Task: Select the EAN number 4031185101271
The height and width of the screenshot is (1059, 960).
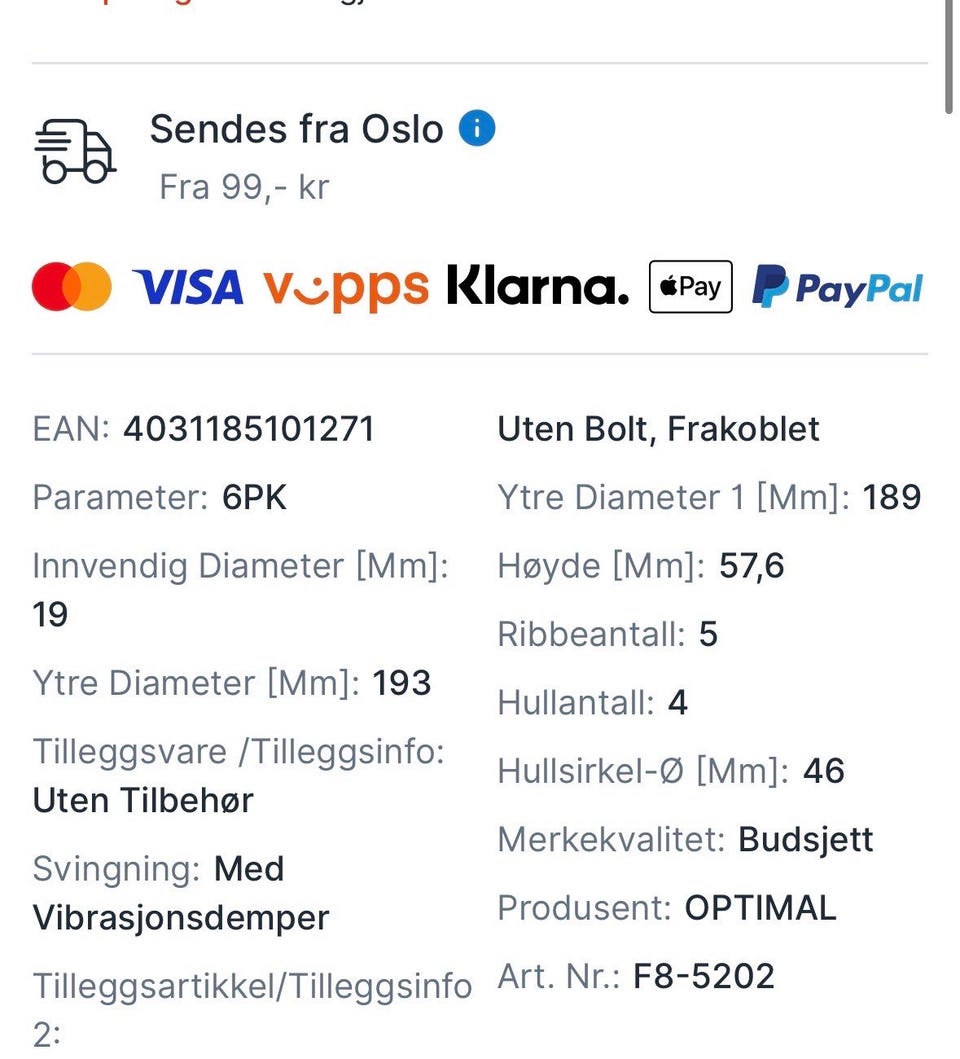Action: [x=249, y=429]
